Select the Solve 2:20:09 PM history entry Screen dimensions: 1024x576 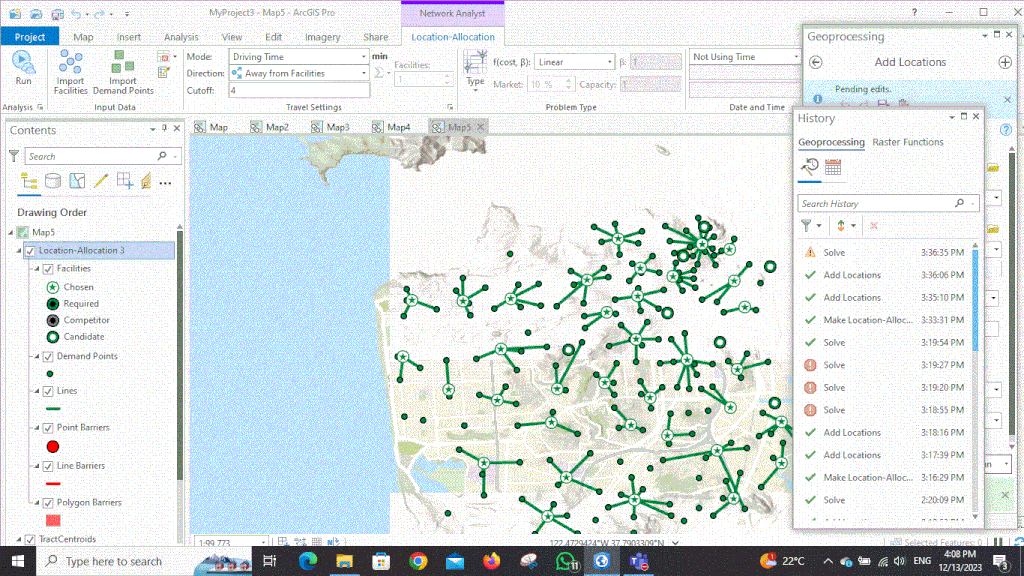(x=885, y=500)
